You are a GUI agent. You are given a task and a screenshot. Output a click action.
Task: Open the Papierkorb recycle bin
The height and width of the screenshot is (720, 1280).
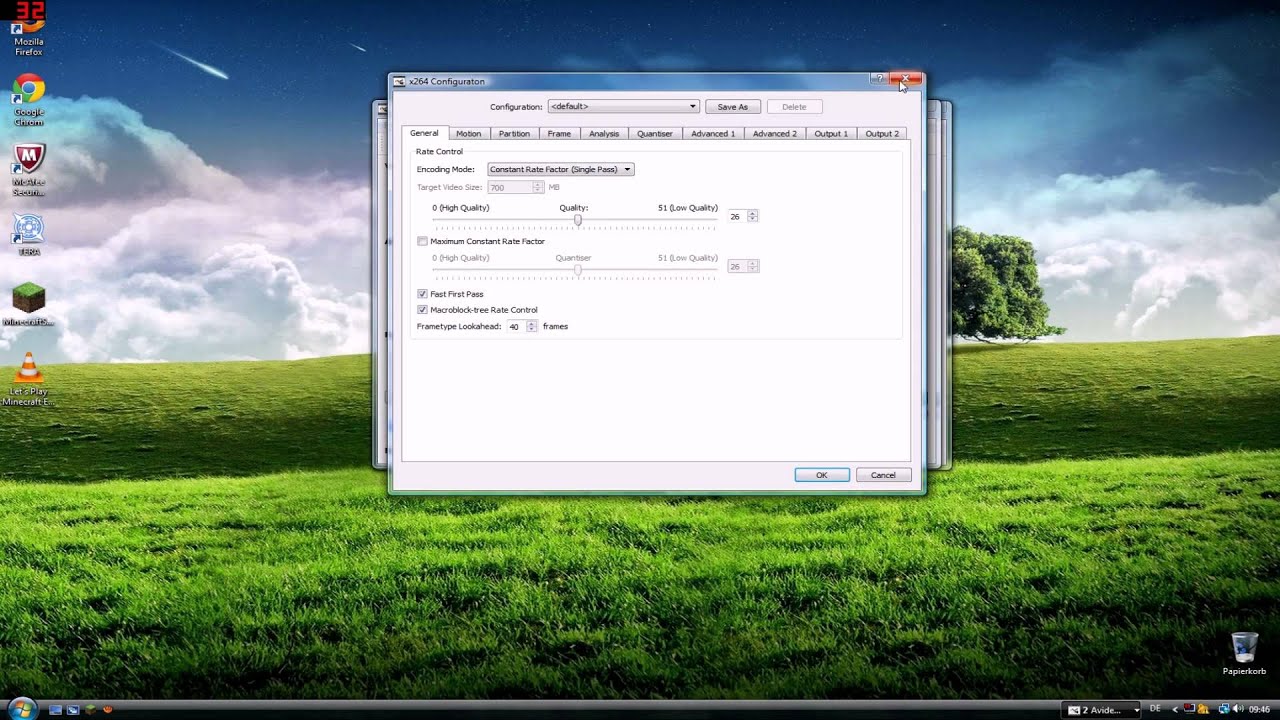(1244, 653)
